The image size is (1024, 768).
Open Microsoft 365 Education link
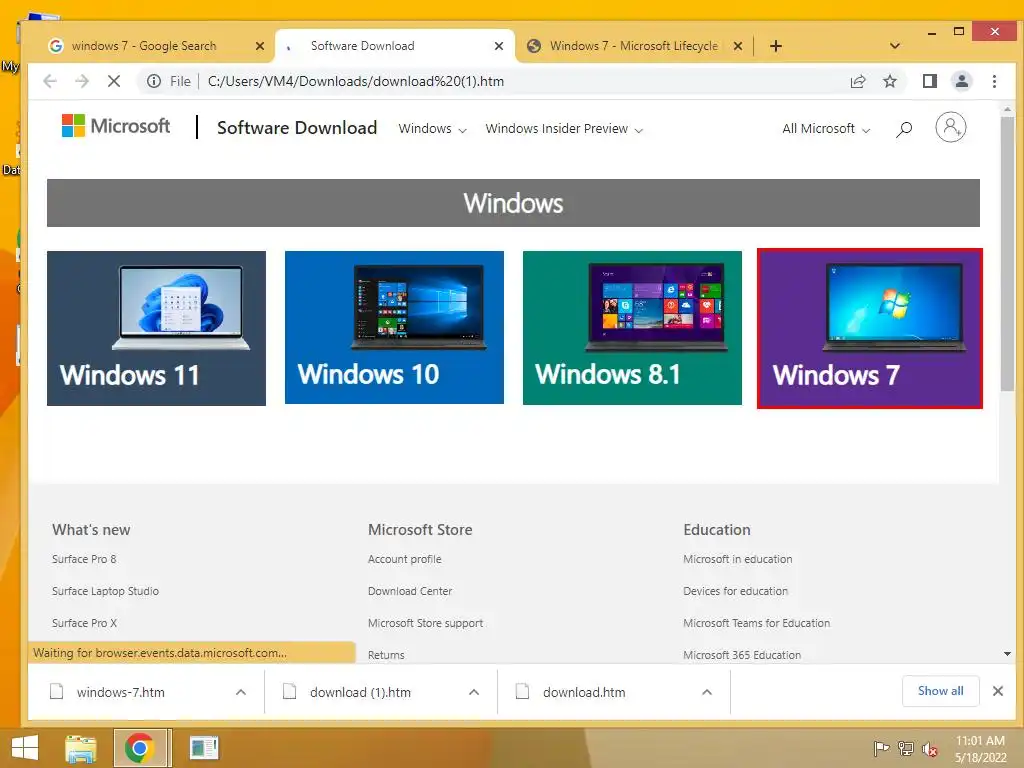point(742,655)
